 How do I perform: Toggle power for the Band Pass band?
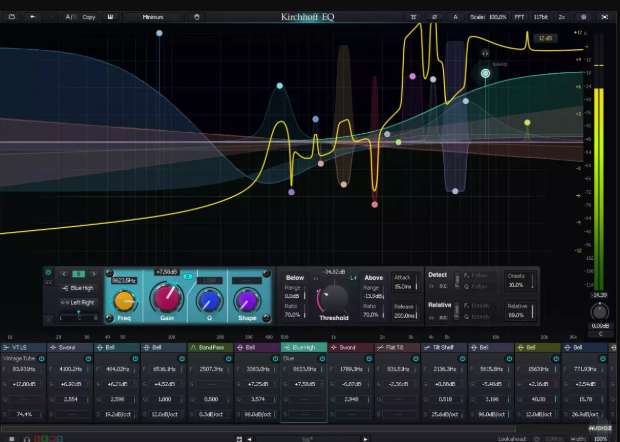(229, 359)
